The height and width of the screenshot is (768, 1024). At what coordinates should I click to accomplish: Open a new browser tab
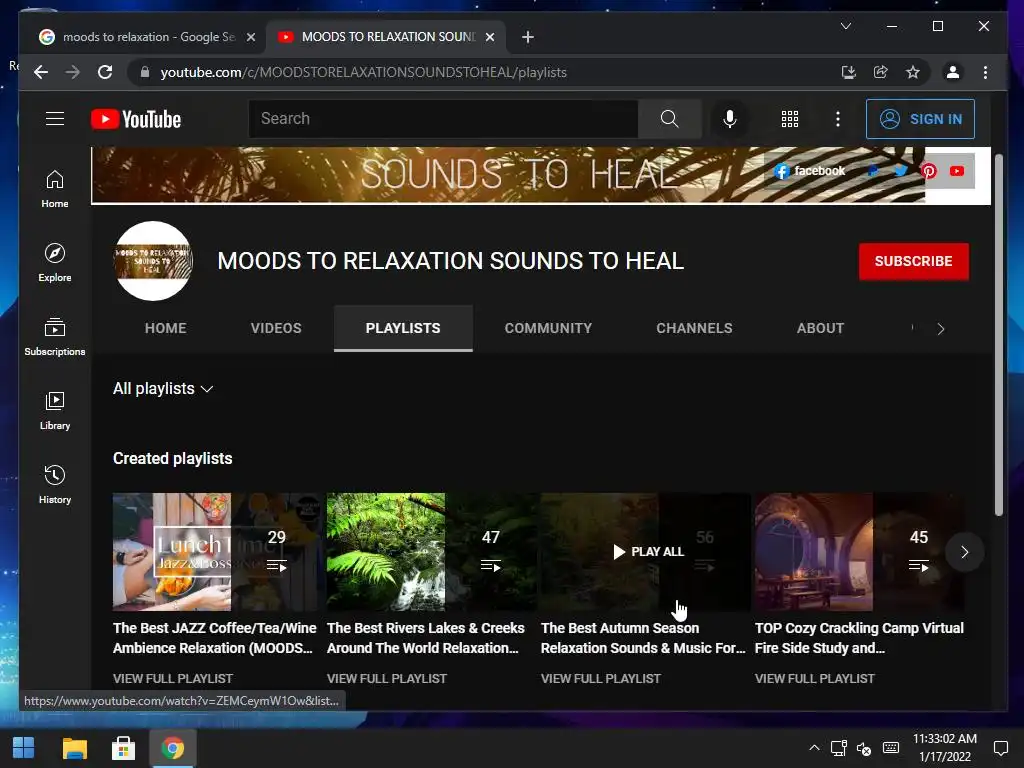coord(528,37)
